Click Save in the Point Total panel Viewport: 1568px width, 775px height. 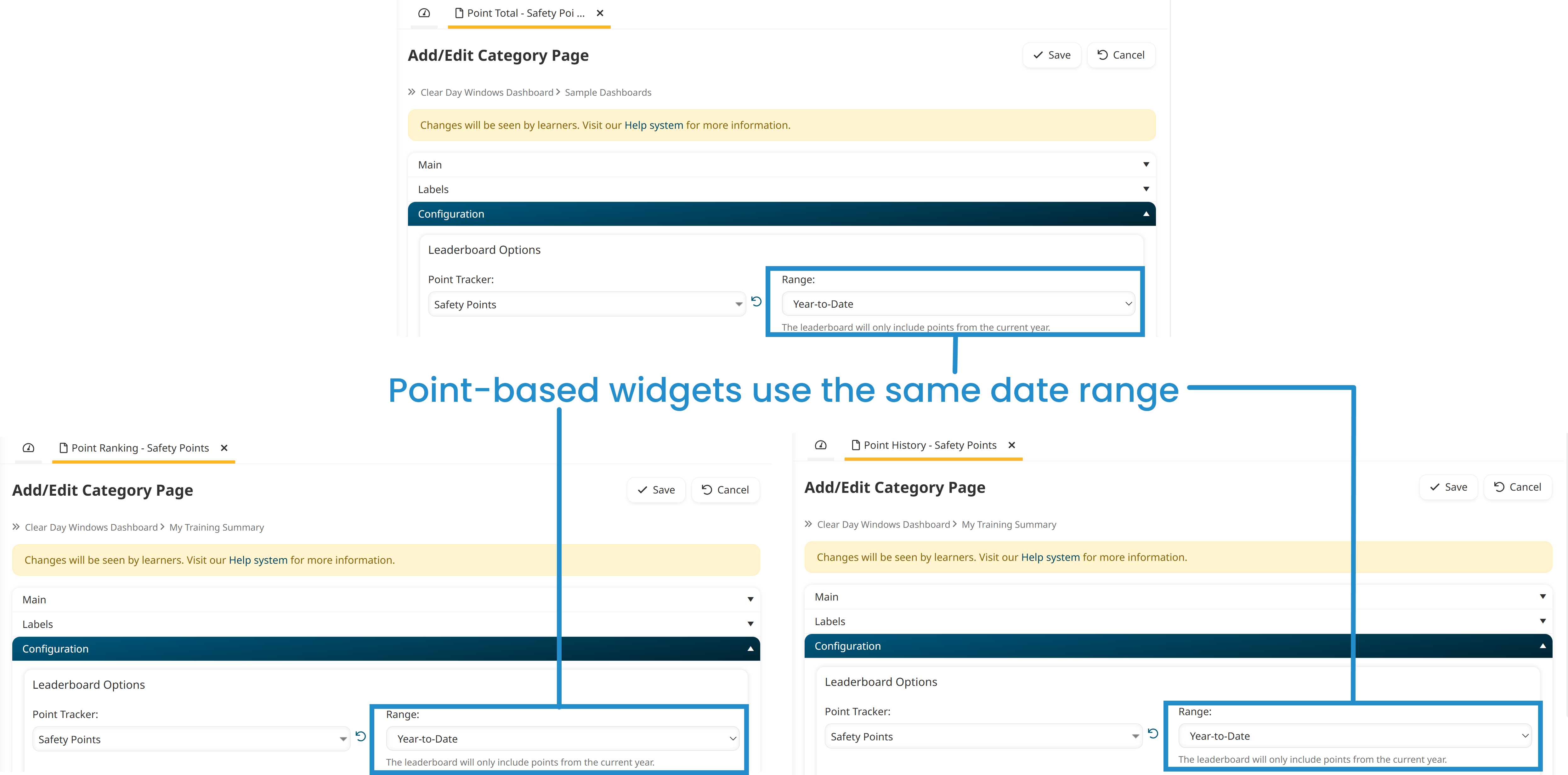(x=1051, y=55)
